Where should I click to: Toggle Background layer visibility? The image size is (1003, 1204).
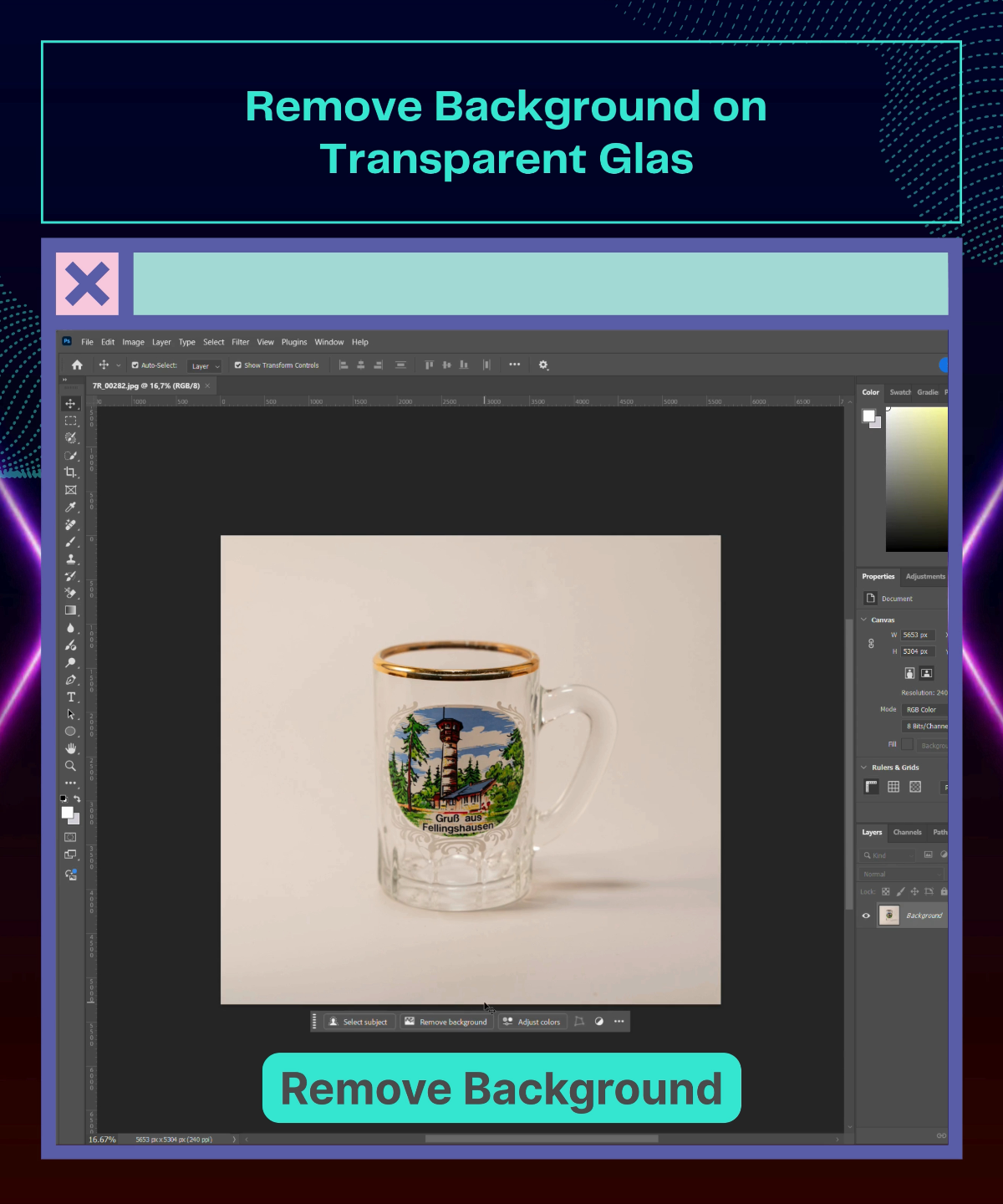866,916
